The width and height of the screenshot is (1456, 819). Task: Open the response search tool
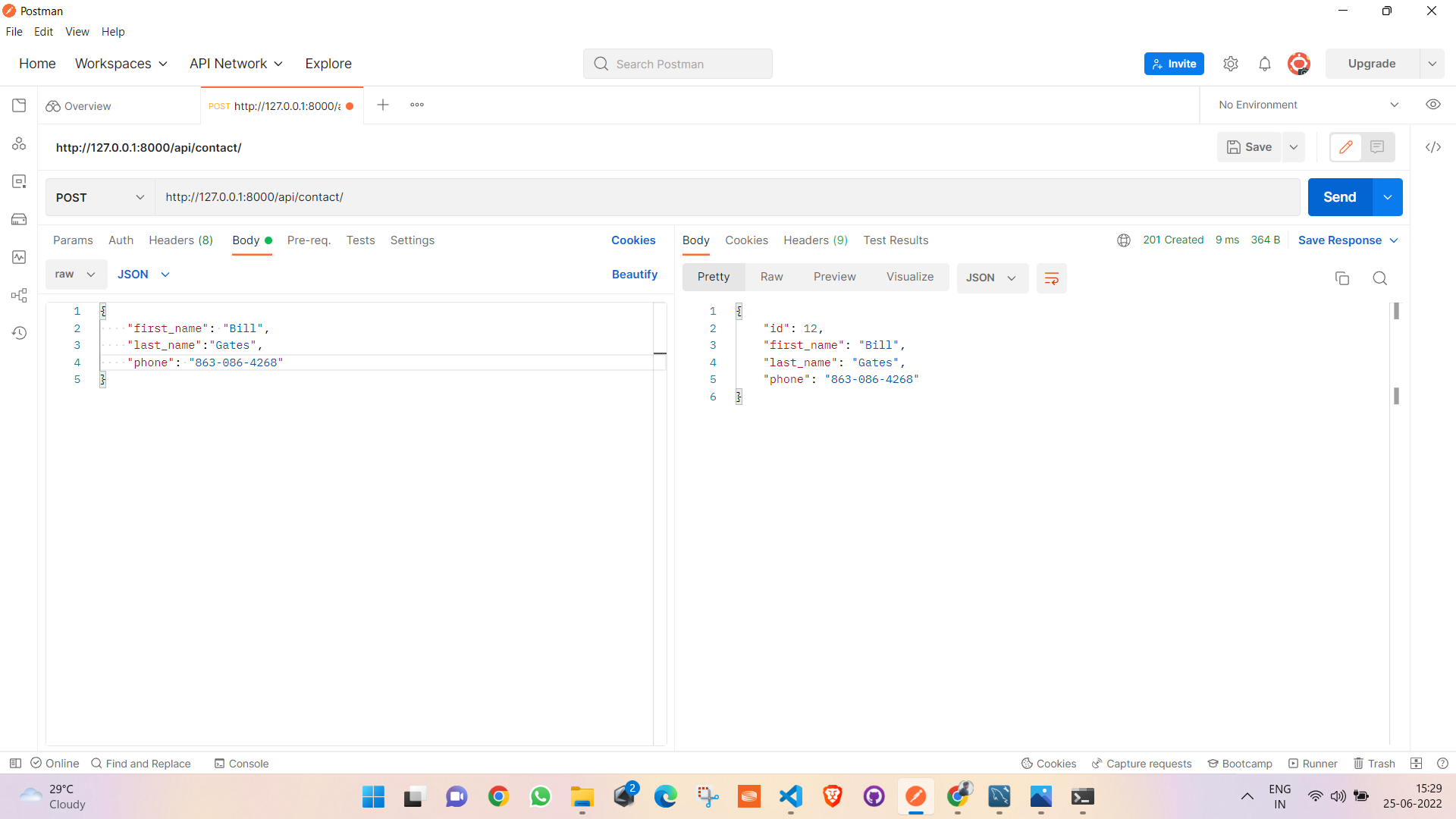coord(1379,278)
